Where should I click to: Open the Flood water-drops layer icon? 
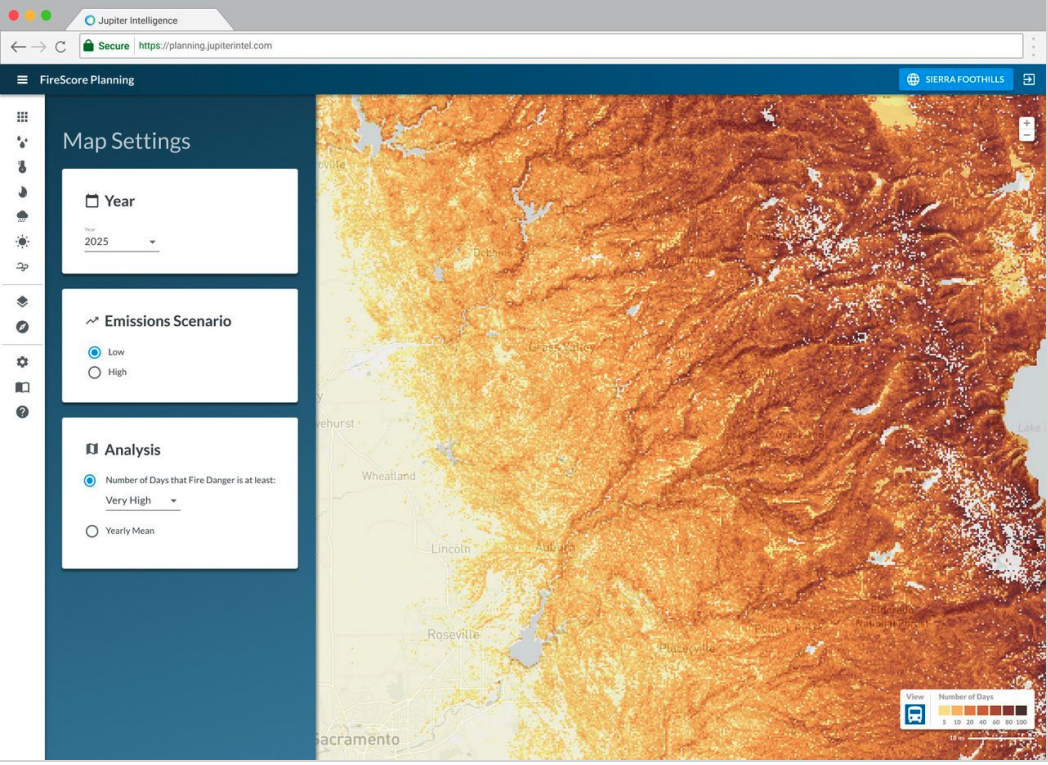(x=22, y=141)
